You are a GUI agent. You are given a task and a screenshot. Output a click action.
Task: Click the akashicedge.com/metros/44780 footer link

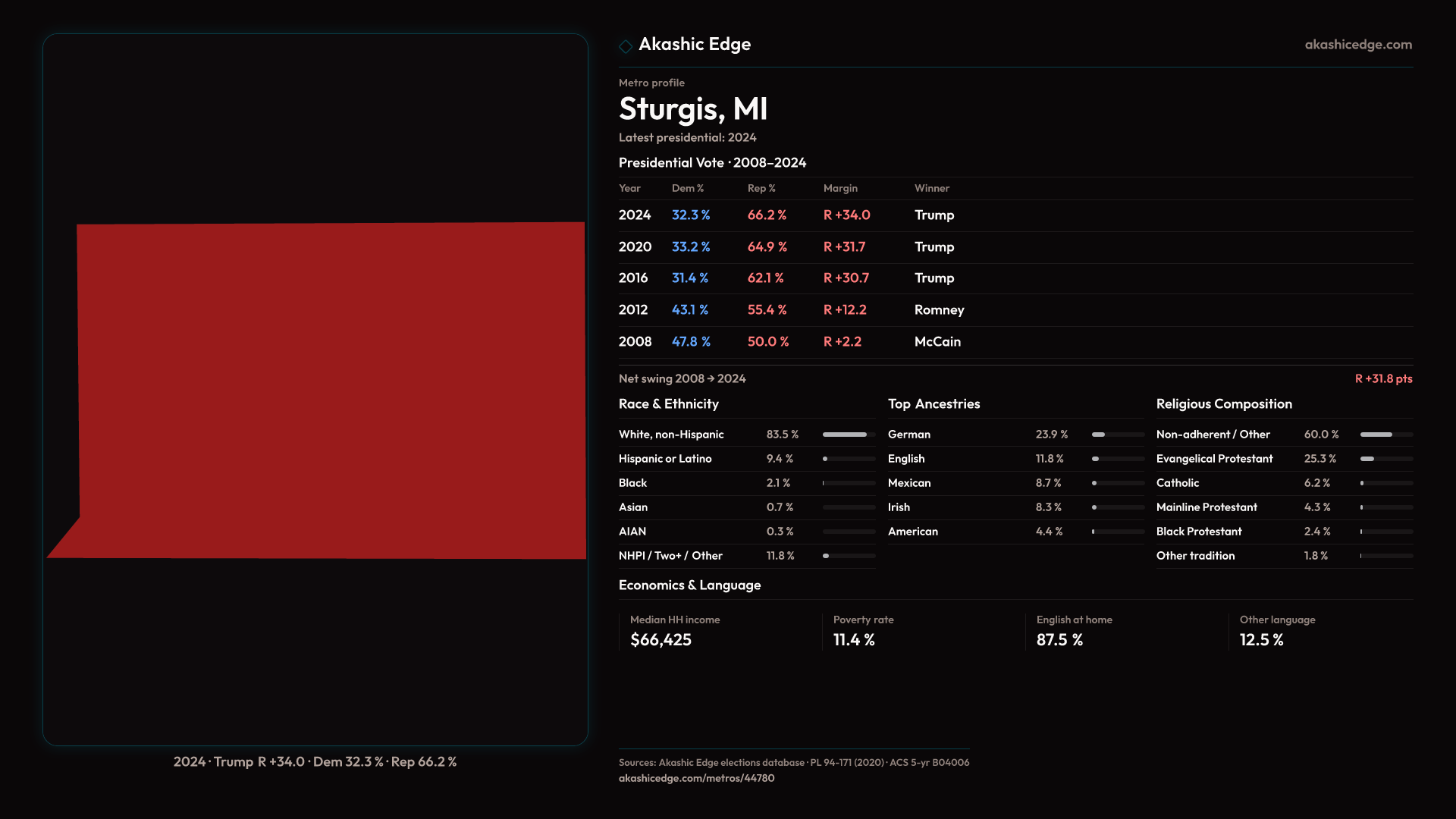click(696, 778)
